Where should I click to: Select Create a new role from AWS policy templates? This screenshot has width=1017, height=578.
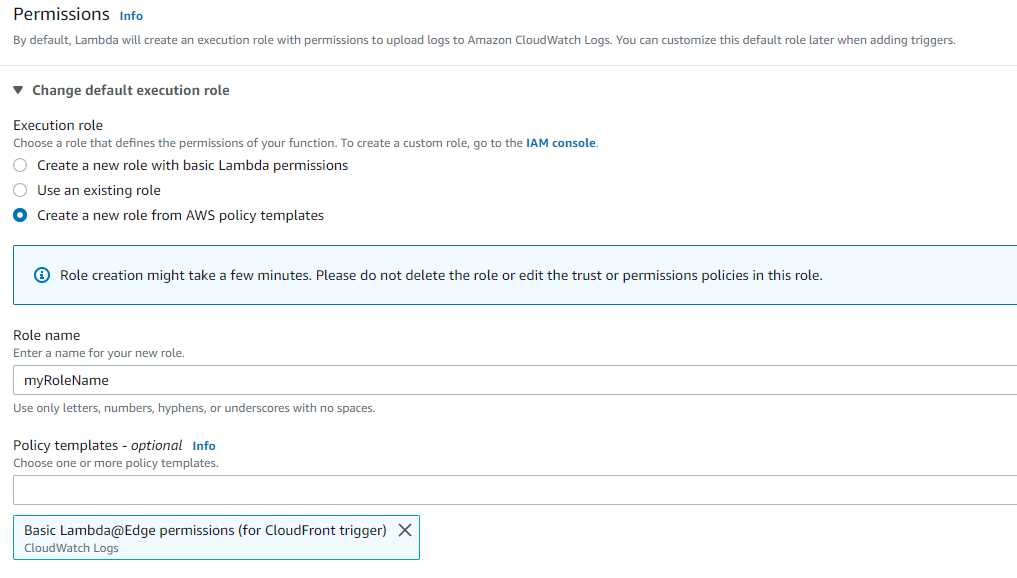20,215
